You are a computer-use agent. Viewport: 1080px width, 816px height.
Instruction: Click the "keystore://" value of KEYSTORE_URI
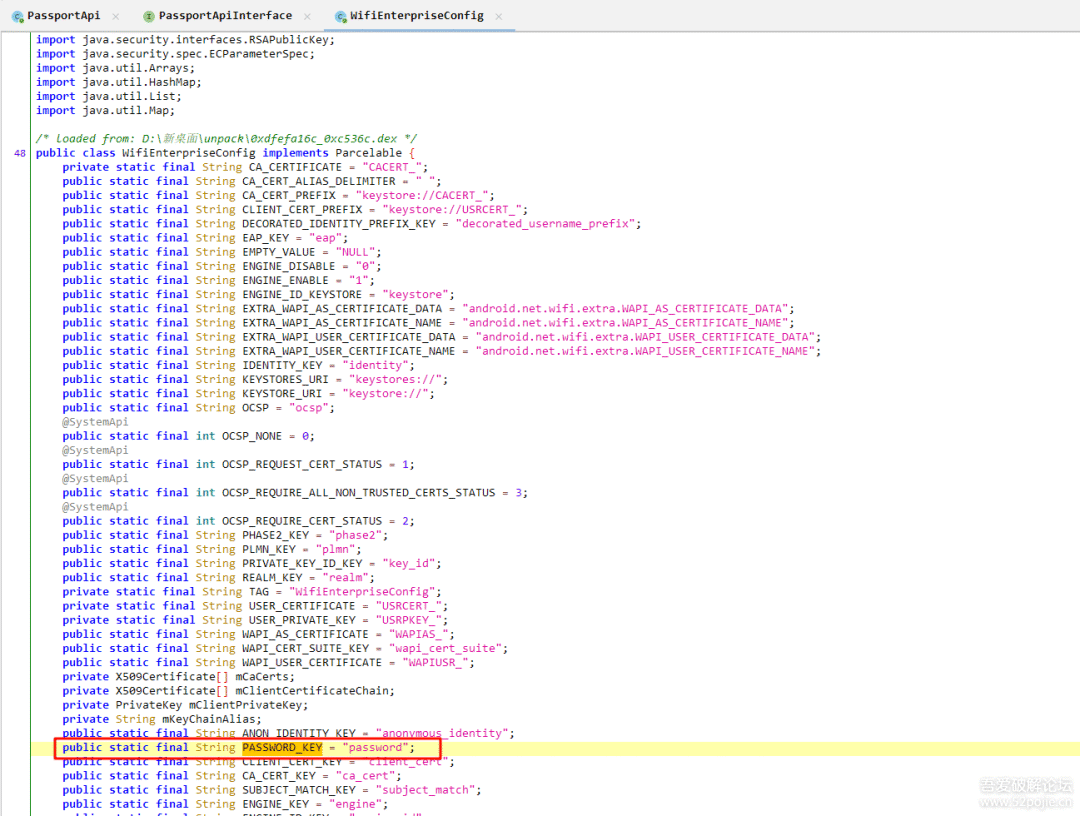tap(385, 393)
